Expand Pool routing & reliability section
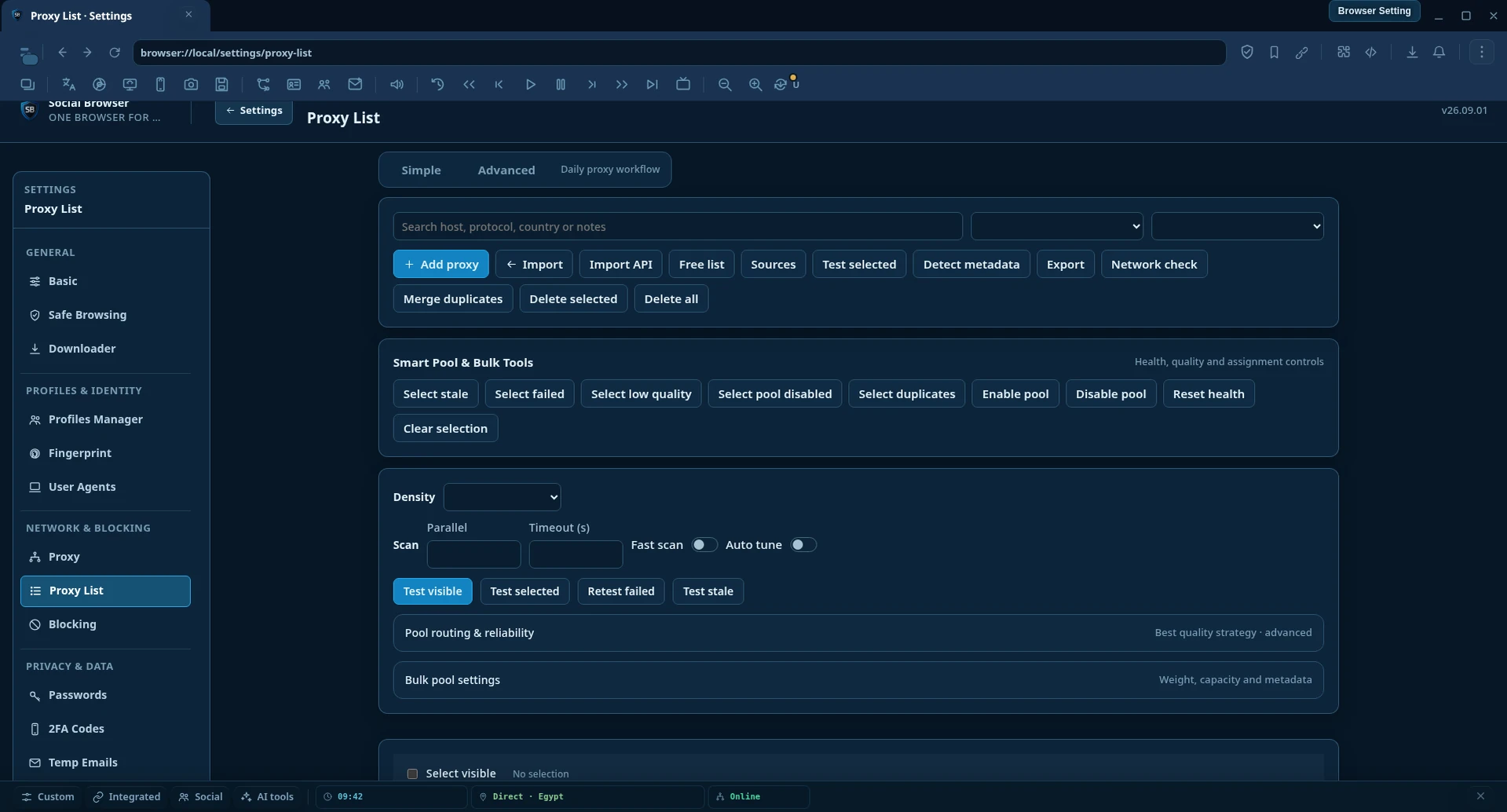Image resolution: width=1507 pixels, height=812 pixels. (x=858, y=633)
